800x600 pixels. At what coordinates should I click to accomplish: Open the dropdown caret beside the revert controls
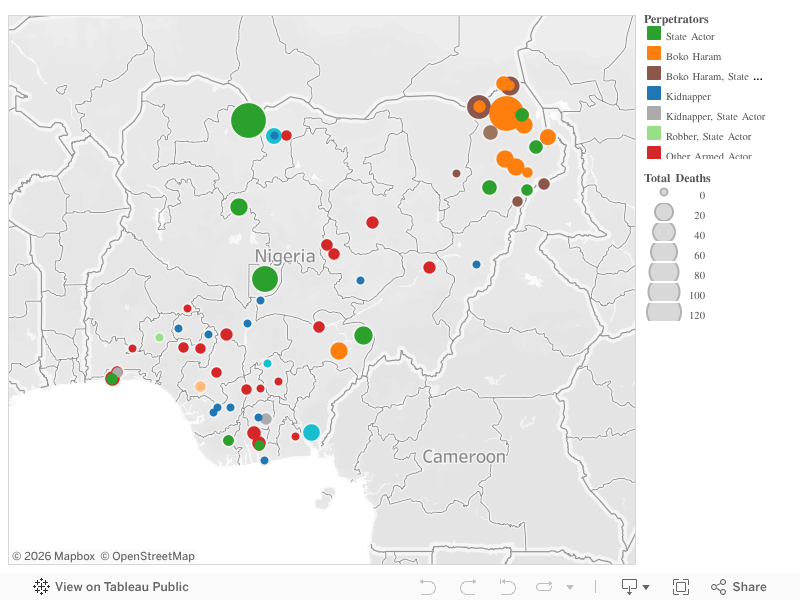pyautogui.click(x=570, y=587)
